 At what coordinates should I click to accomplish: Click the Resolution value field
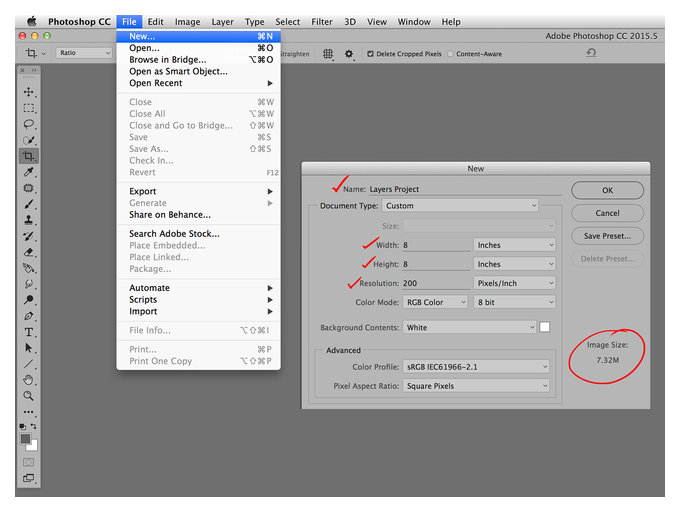coord(436,283)
